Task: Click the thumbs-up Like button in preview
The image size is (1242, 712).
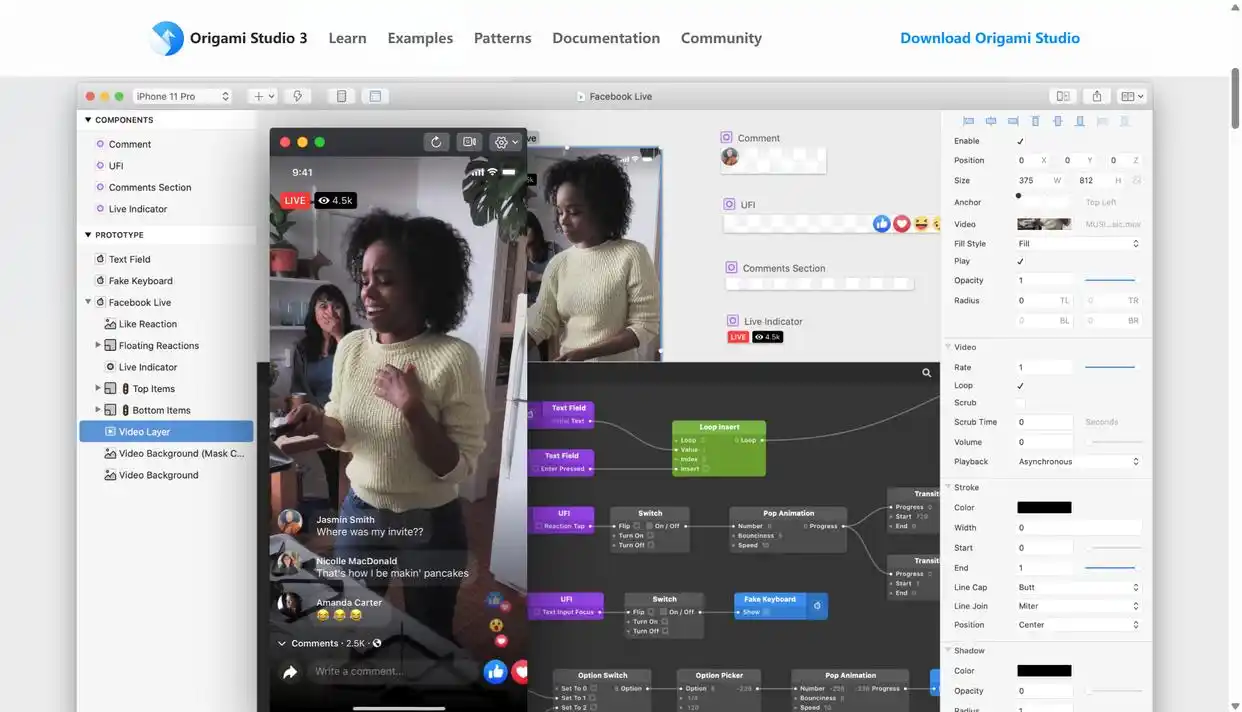Action: pos(495,671)
